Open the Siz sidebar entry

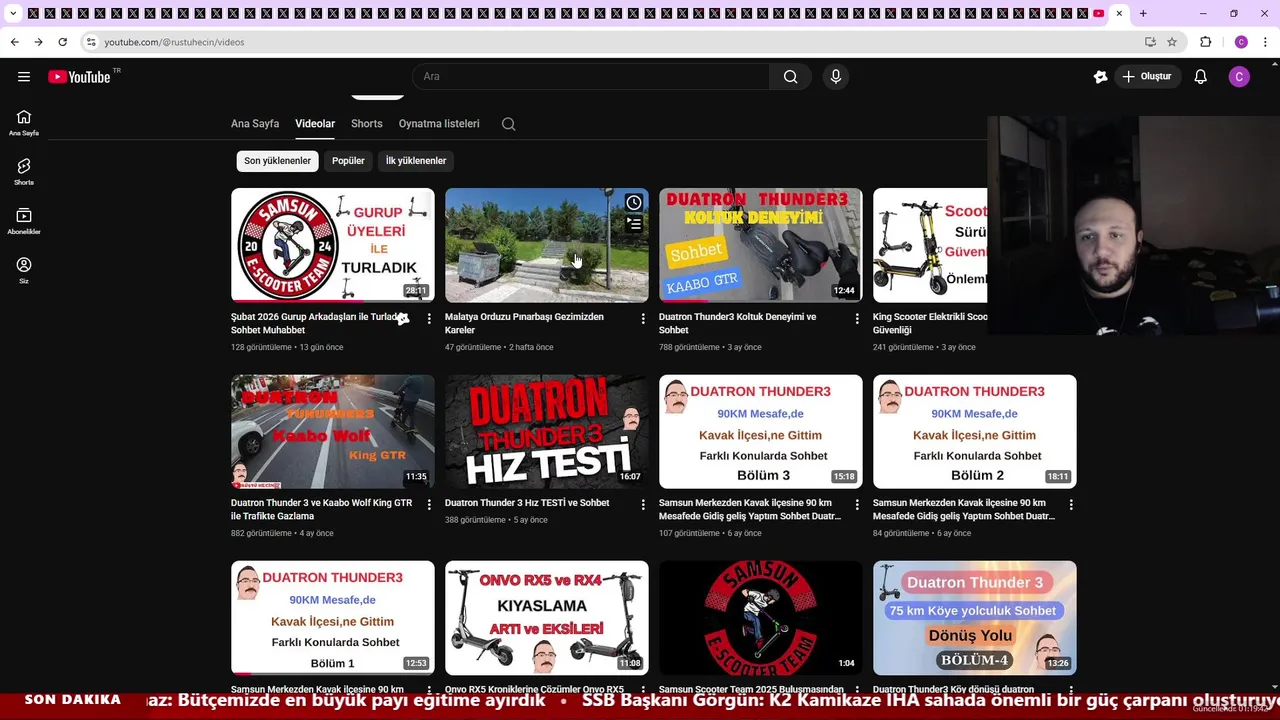[24, 271]
